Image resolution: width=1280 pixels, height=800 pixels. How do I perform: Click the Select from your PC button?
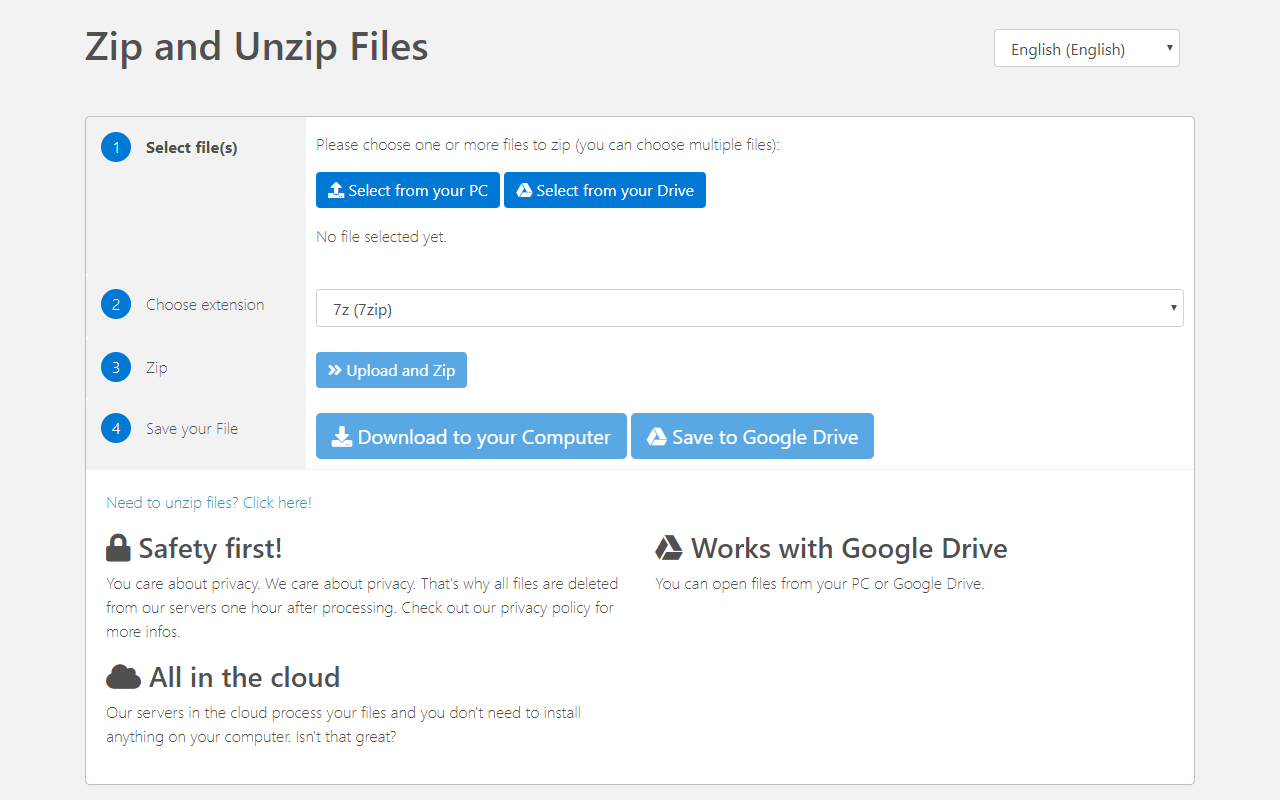(407, 189)
